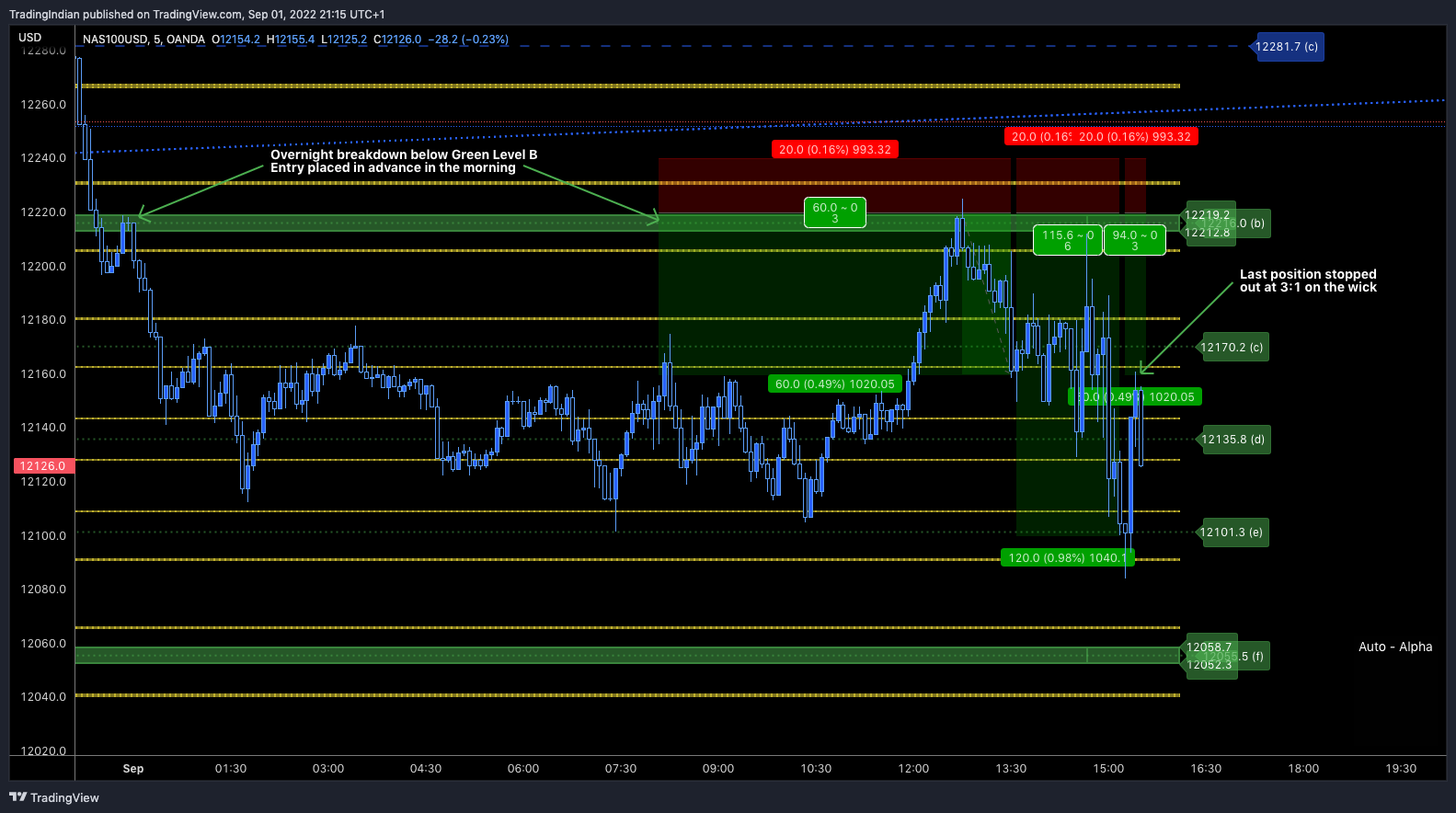Click the change value −28.2 (−0.23%)
1456x813 pixels.
pyautogui.click(x=468, y=40)
